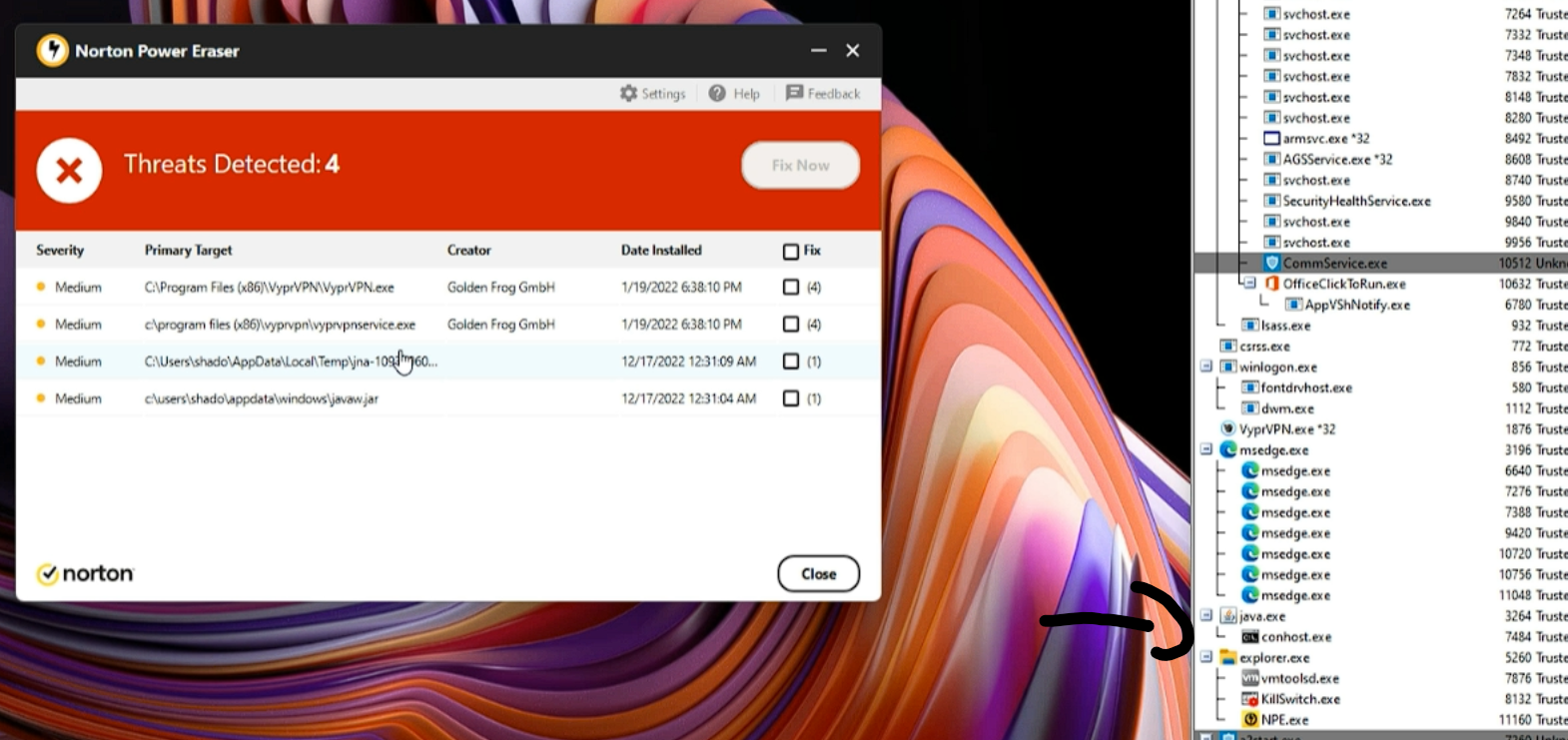Select the vmtoolsd.exe process name
Screen dimensions: 1568x740
point(1300,678)
